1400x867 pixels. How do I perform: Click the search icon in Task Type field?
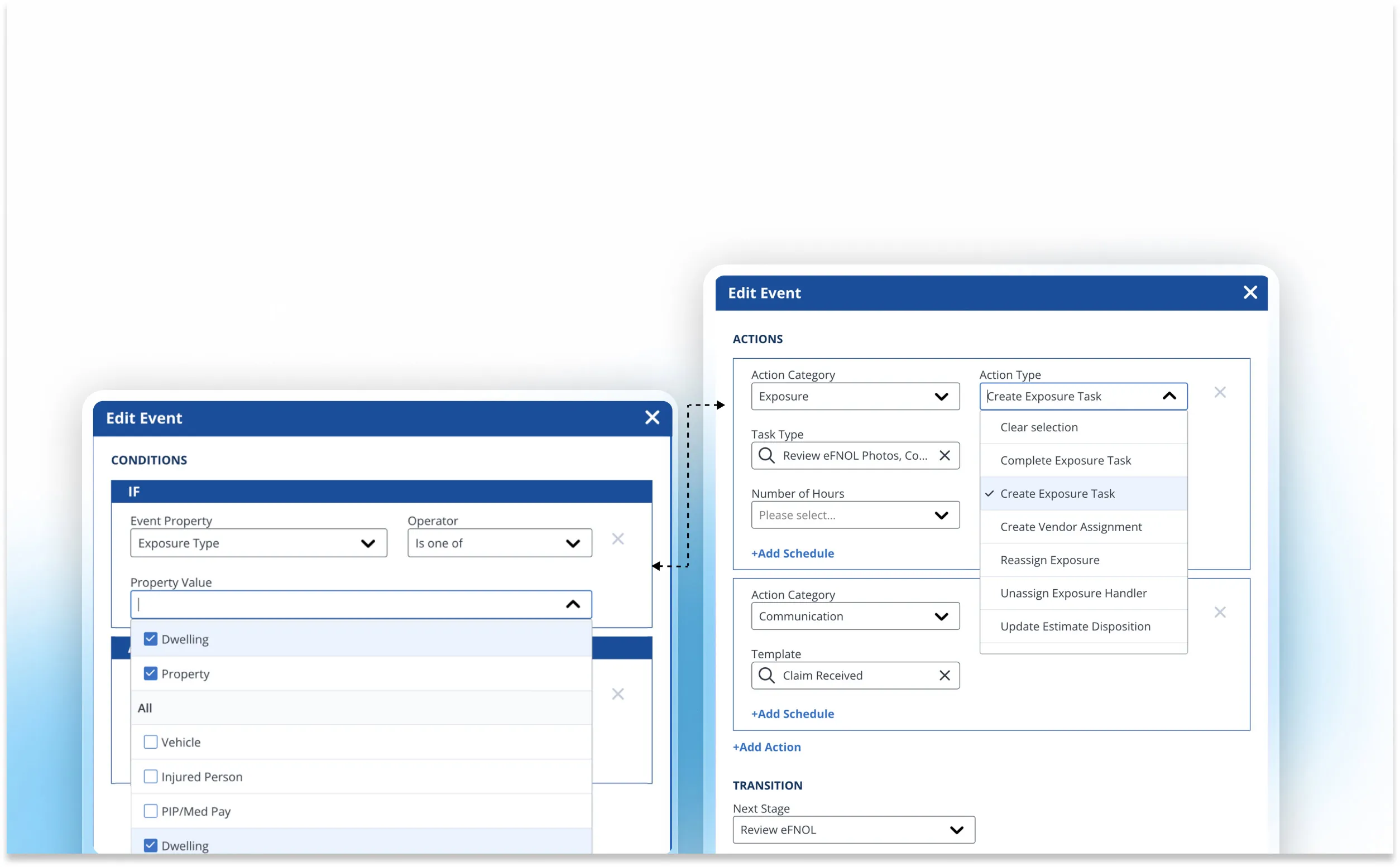[766, 455]
